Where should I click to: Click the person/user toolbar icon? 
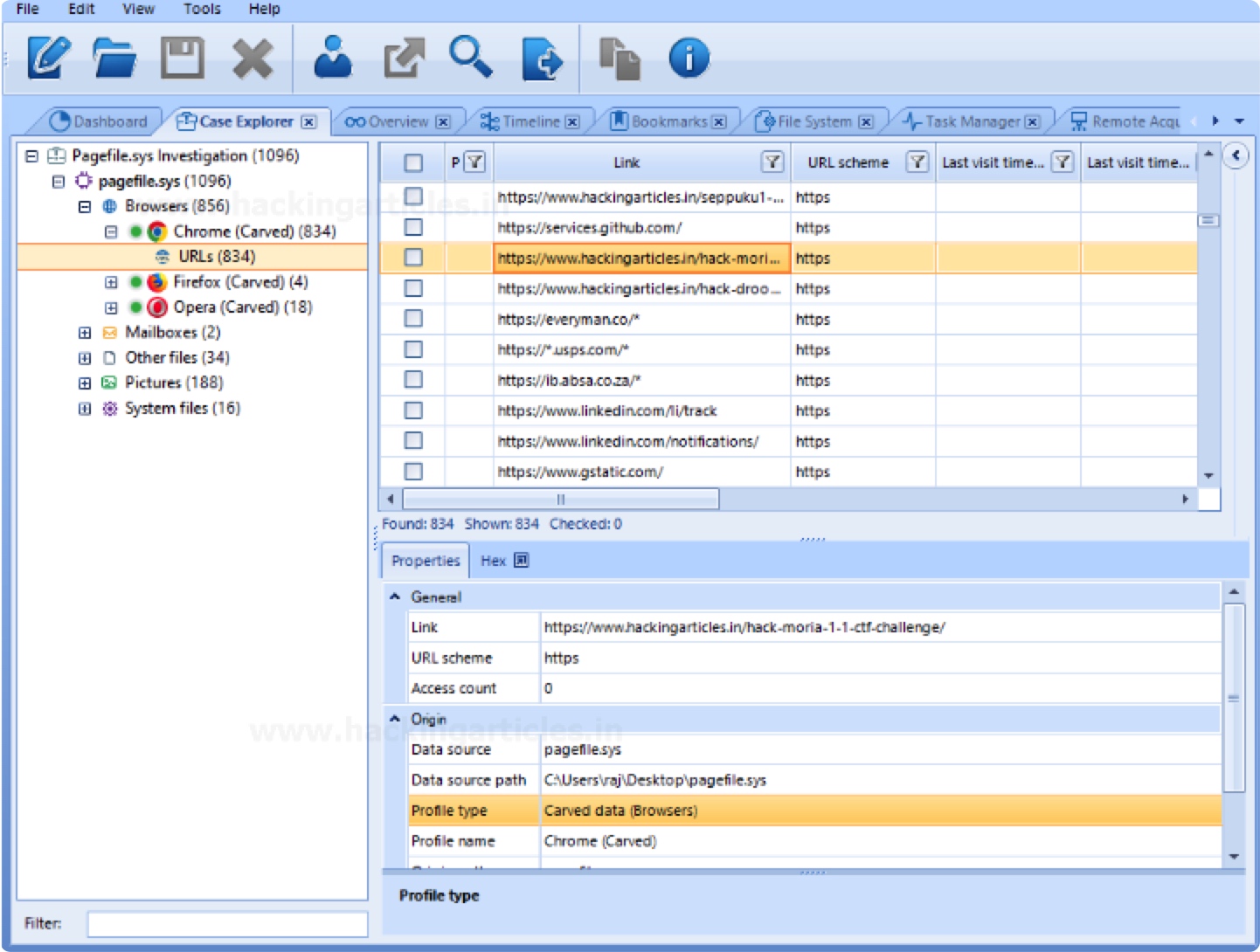point(333,58)
